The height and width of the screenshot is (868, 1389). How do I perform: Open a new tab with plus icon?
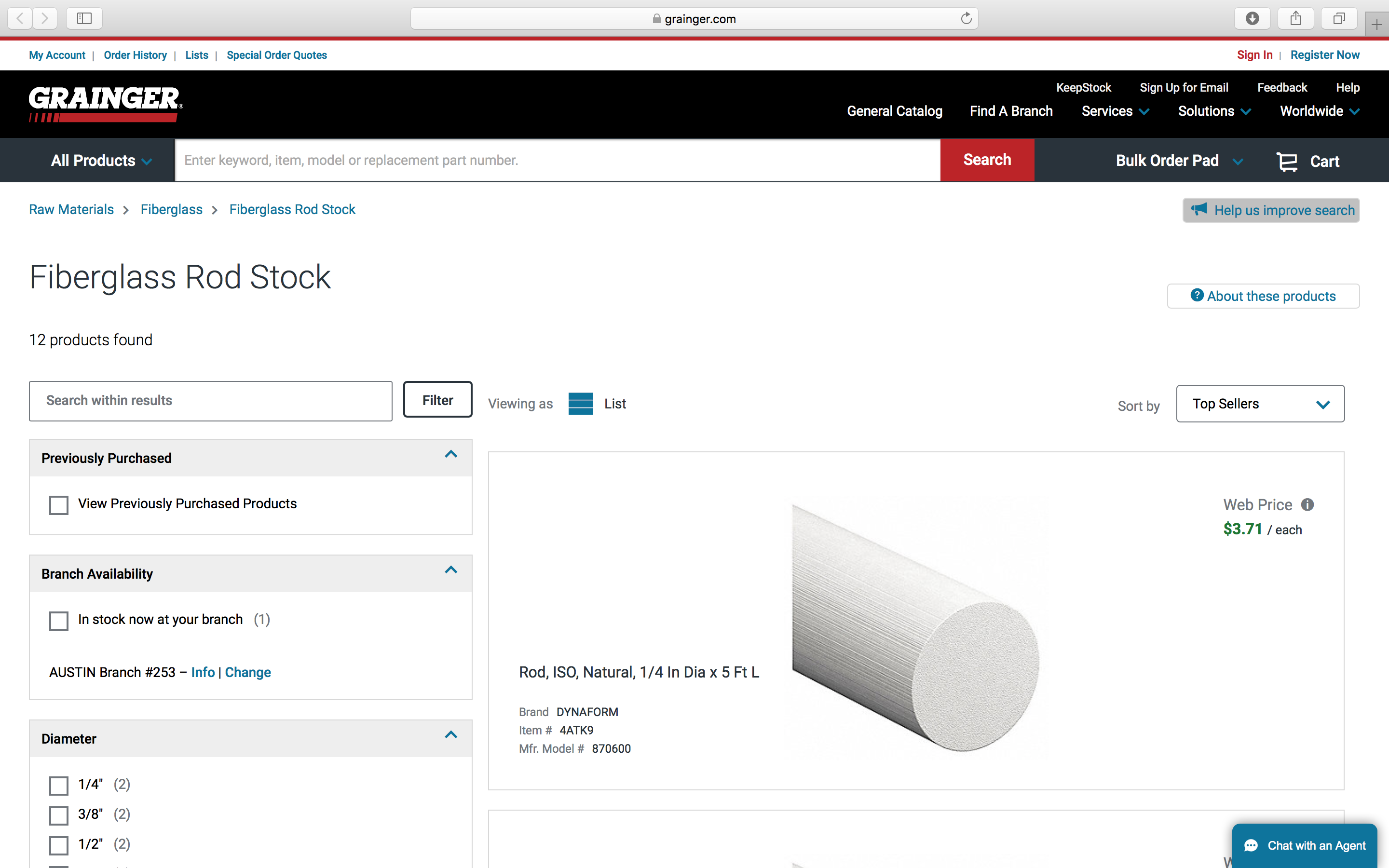pos(1376,25)
